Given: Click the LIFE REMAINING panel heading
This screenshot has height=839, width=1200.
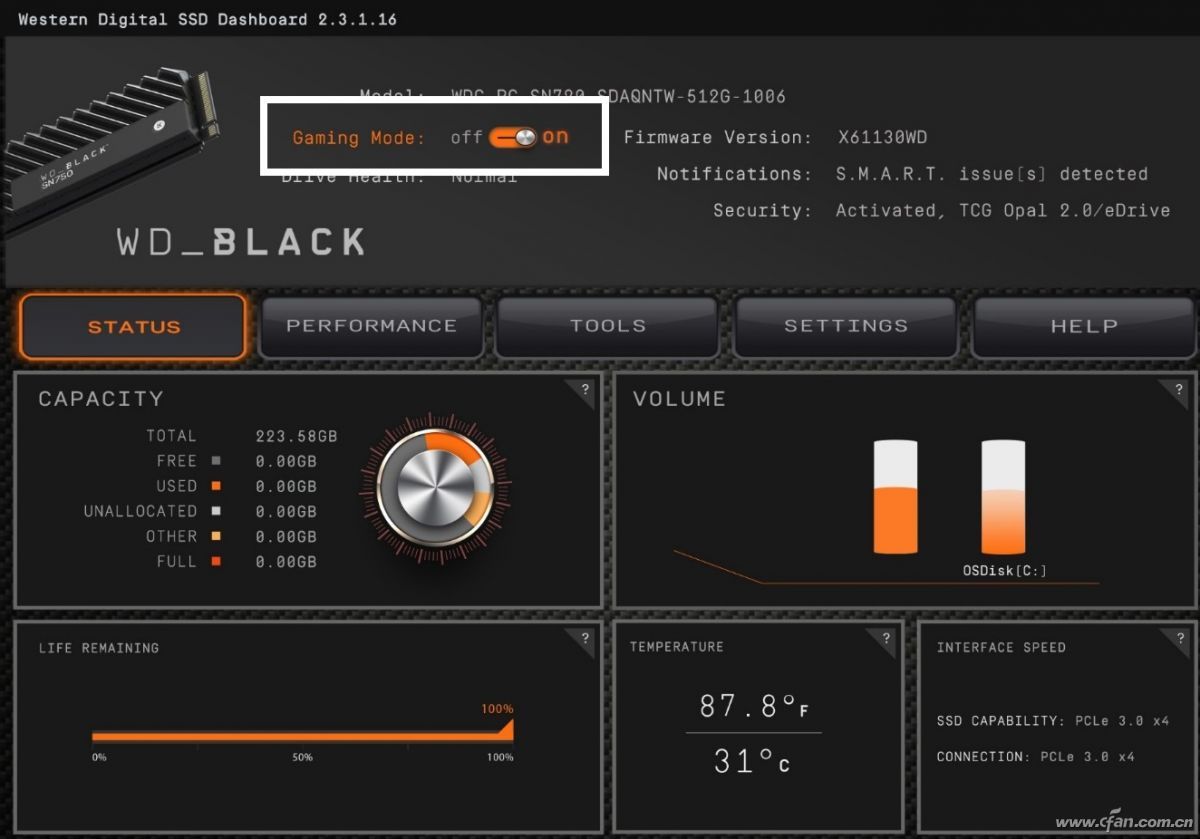Looking at the screenshot, I should pyautogui.click(x=99, y=648).
